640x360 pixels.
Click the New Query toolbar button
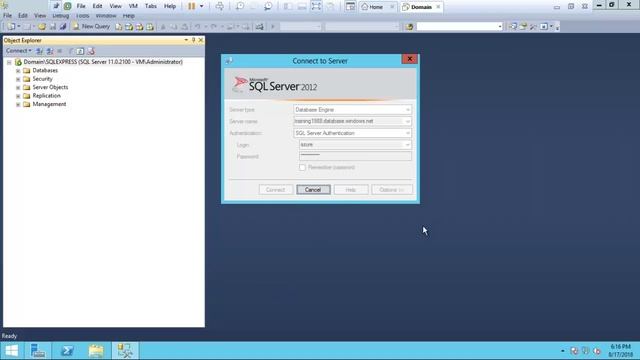click(x=91, y=27)
